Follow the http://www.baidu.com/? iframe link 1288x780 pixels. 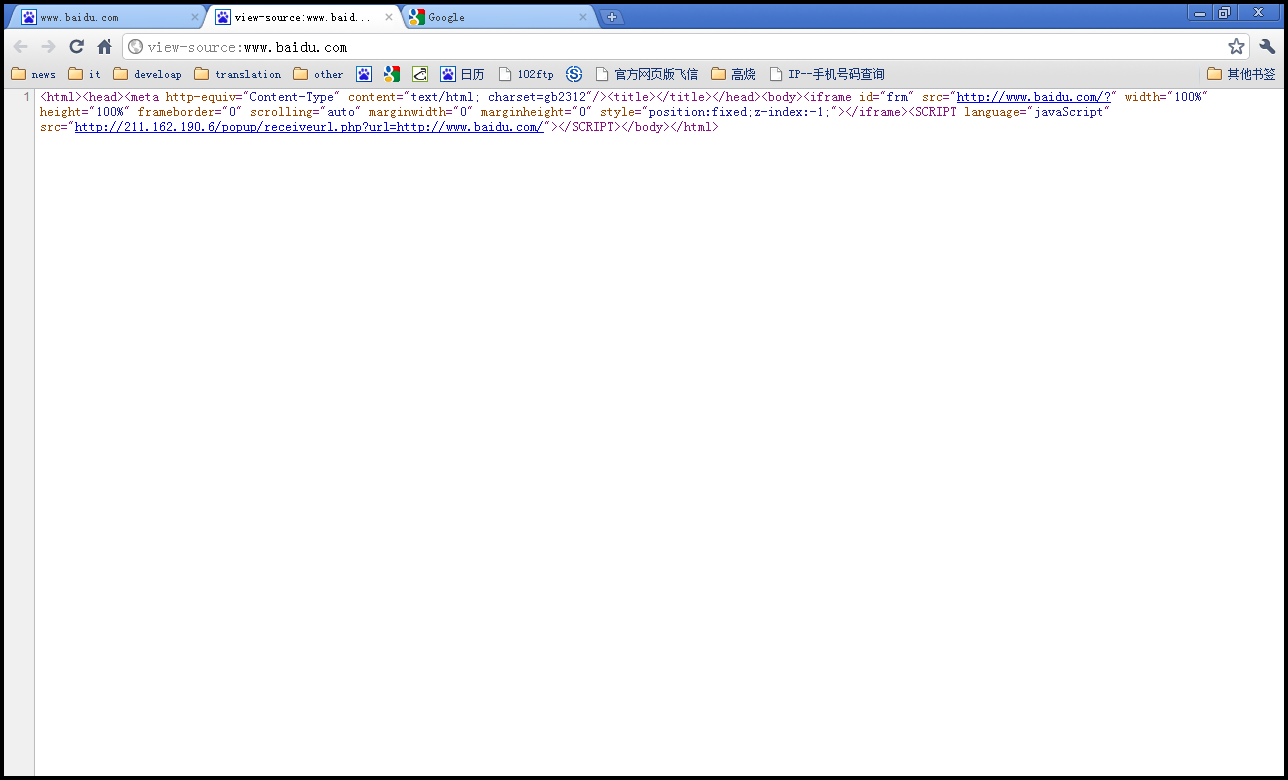(x=1035, y=98)
